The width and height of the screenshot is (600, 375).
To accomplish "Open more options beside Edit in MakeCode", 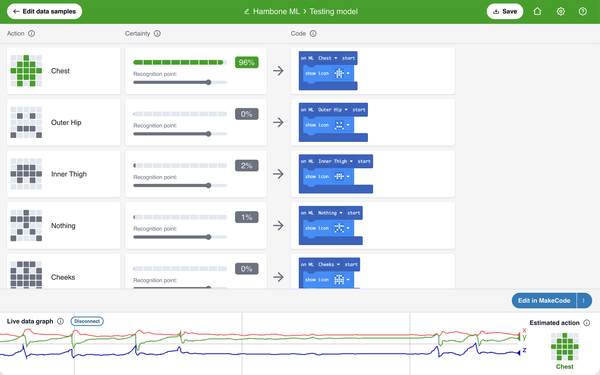I will pos(584,301).
